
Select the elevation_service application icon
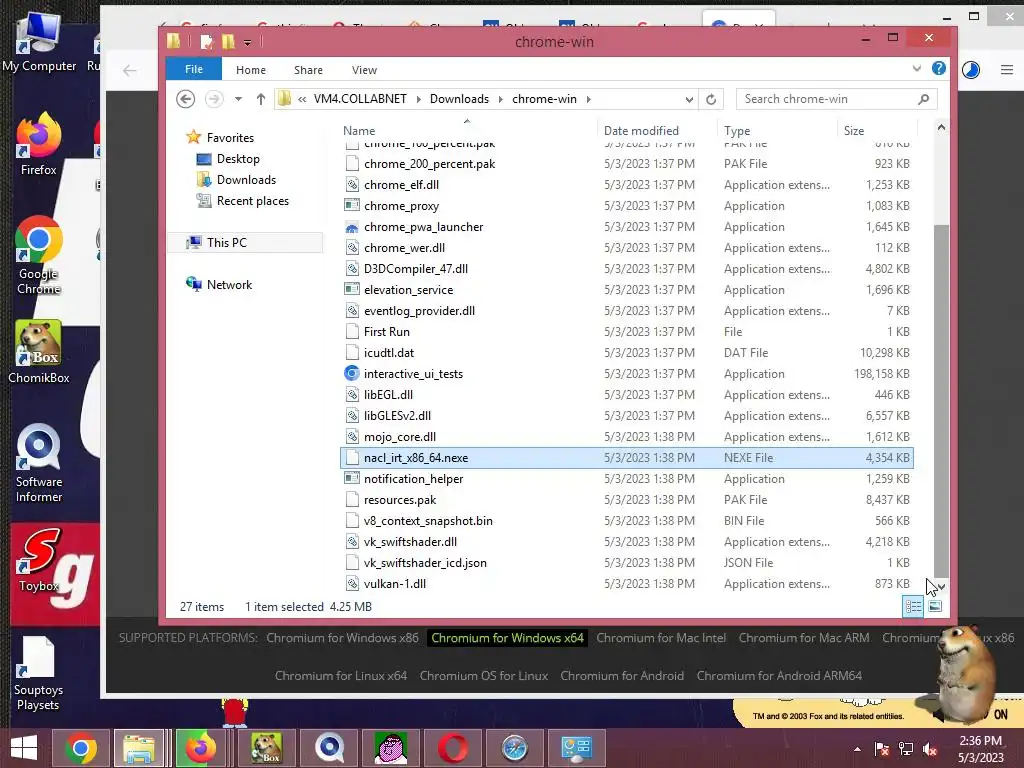(x=352, y=289)
